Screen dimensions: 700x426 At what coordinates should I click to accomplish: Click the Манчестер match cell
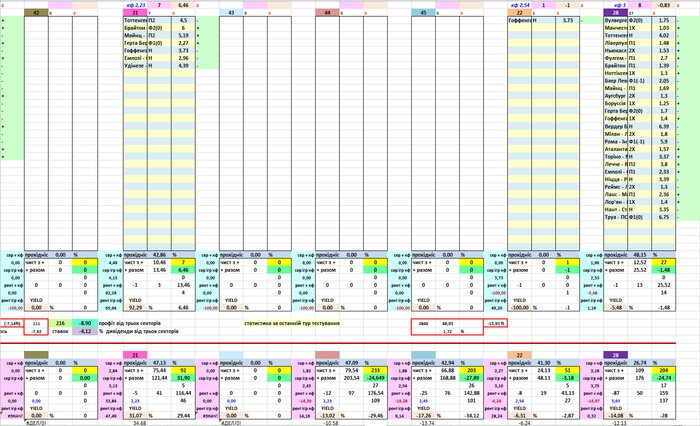(616, 28)
